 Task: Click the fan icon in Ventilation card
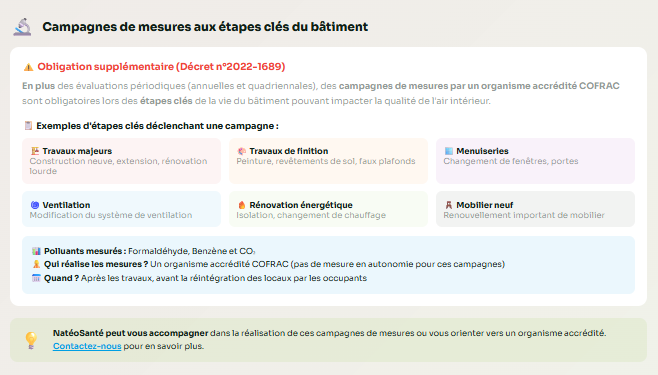(35, 205)
